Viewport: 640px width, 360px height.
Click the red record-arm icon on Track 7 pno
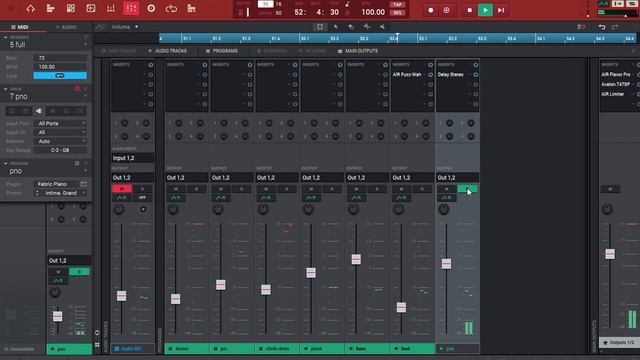click(x=78, y=89)
